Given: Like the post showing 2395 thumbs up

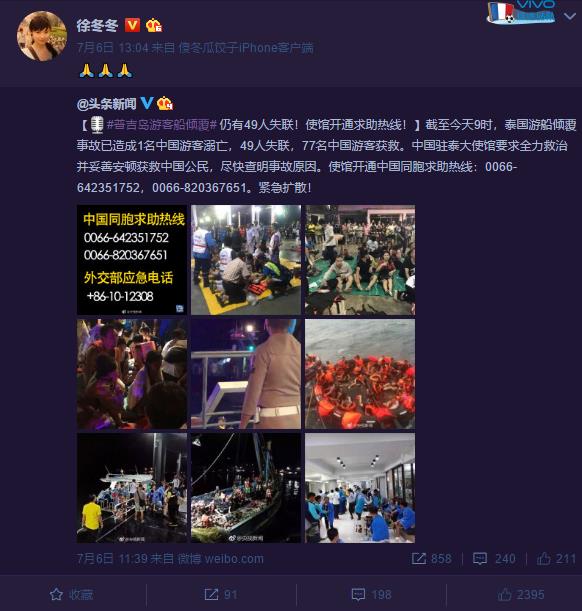Looking at the screenshot, I should pos(521,595).
